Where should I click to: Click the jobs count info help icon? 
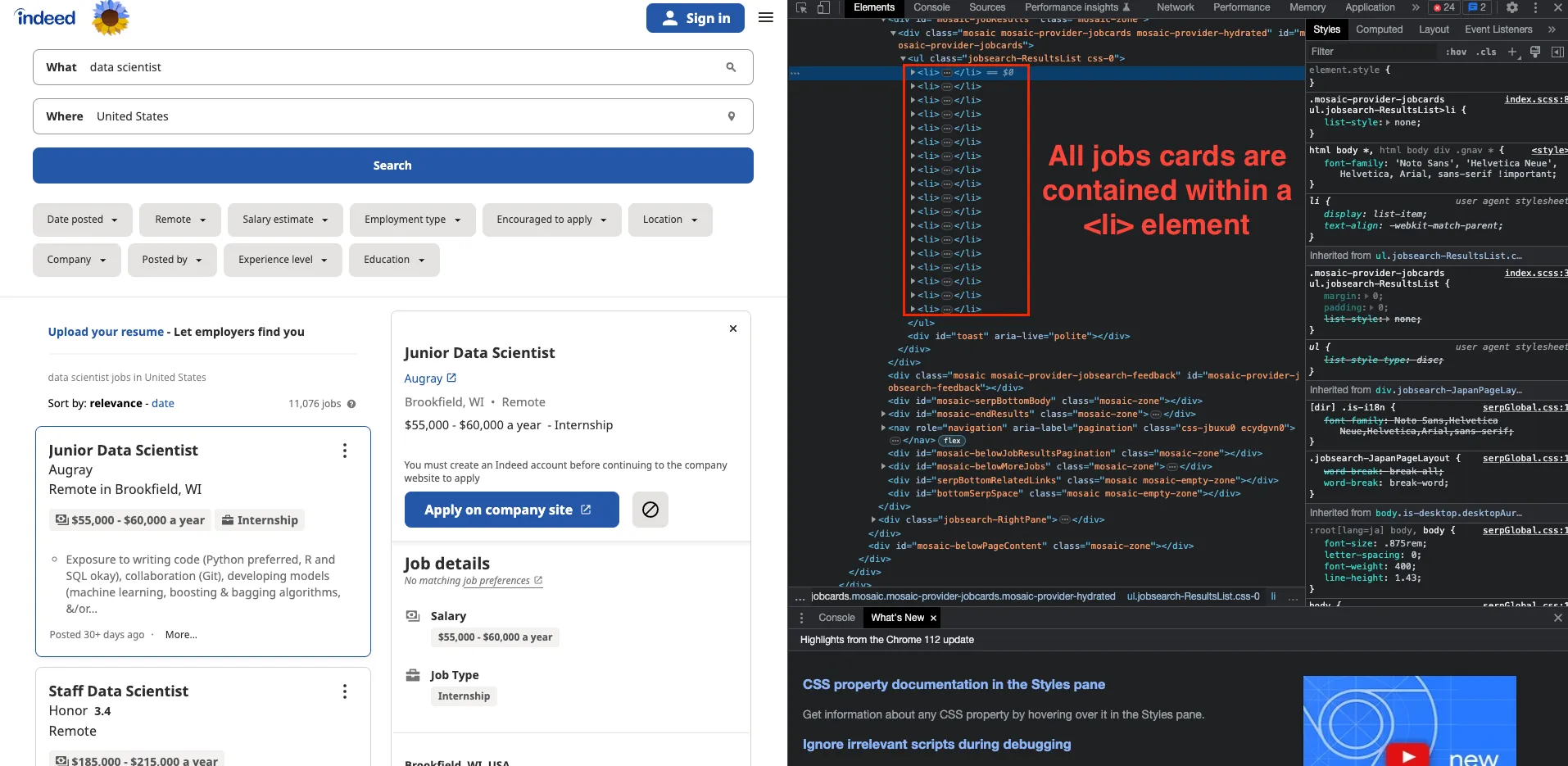[x=351, y=404]
